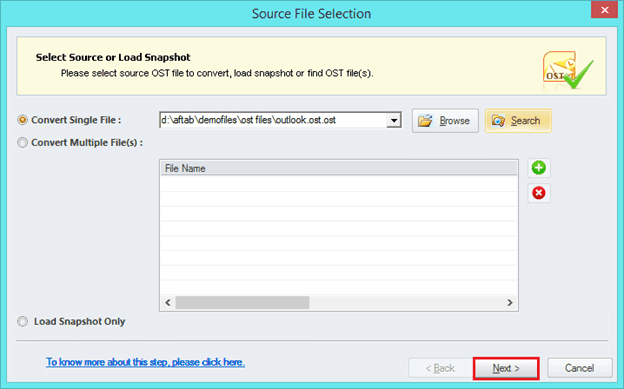Click the horizontal scrollbar left arrow
This screenshot has width=624, height=389.
pyautogui.click(x=168, y=303)
